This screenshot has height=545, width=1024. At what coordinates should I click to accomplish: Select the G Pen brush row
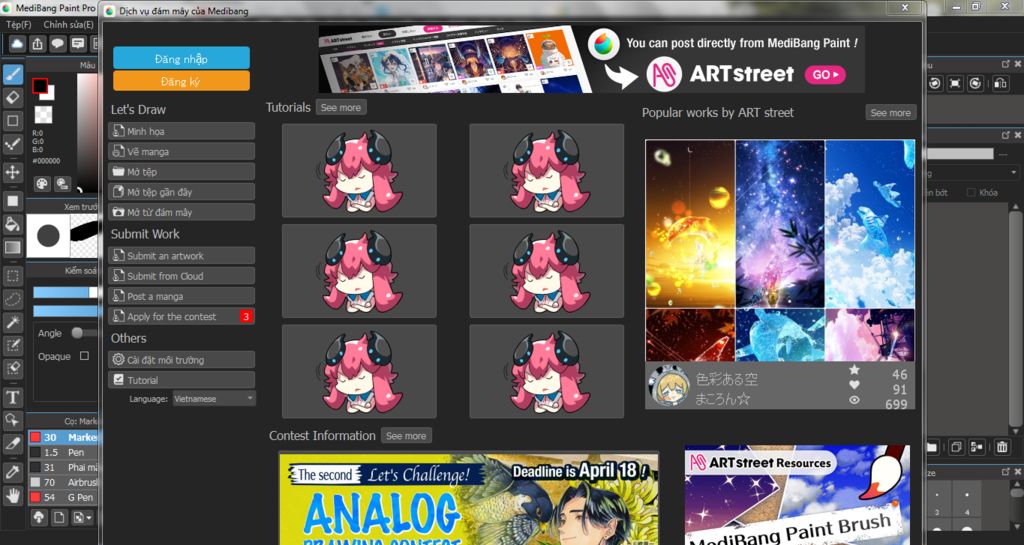63,497
